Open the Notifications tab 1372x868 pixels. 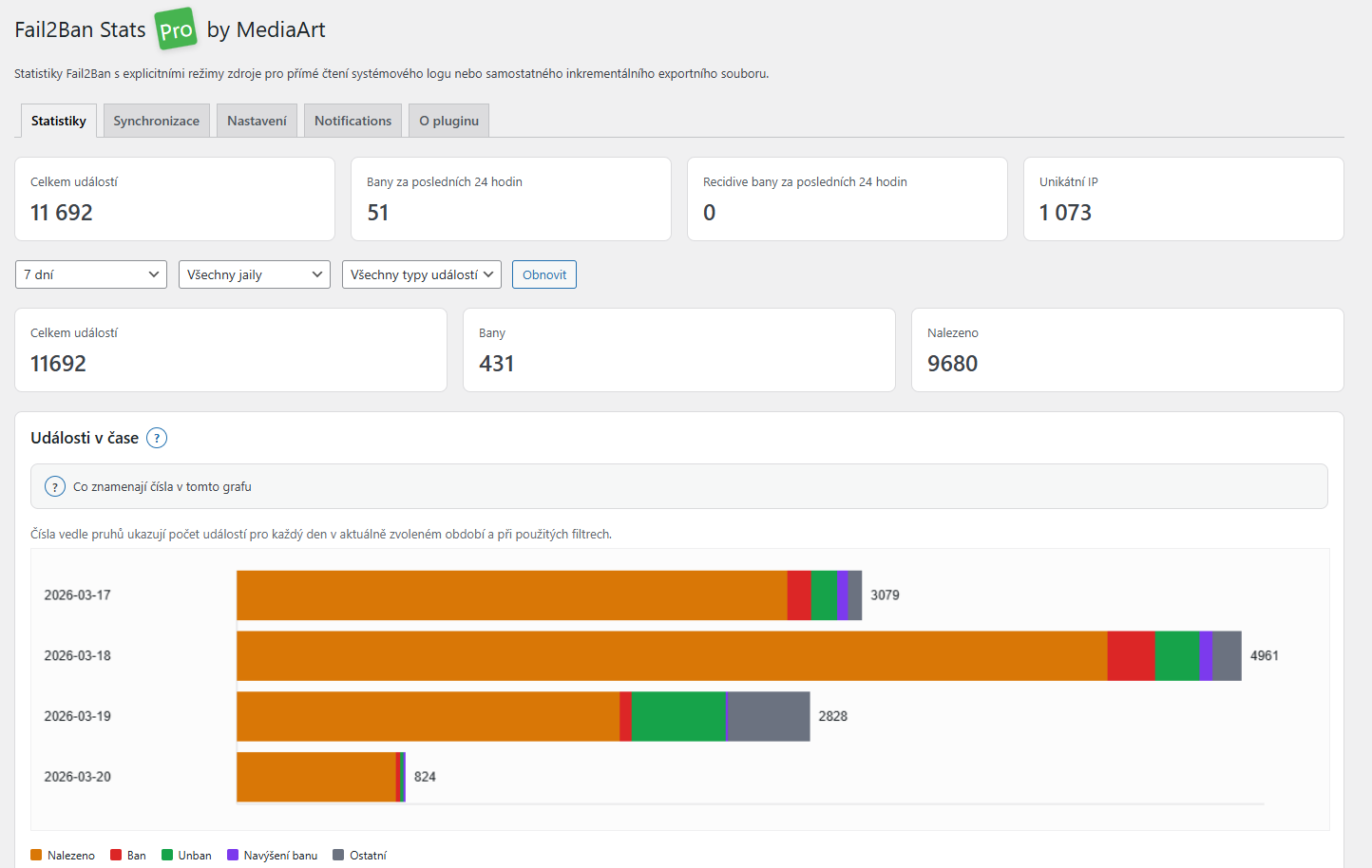[353, 121]
